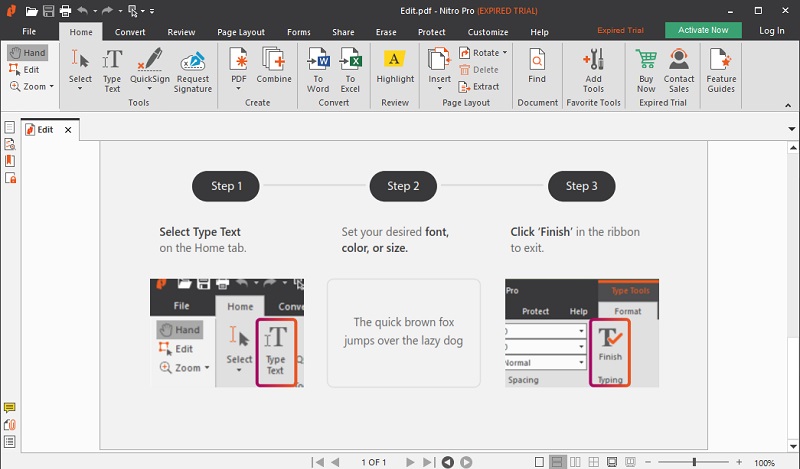Image resolution: width=800 pixels, height=469 pixels.
Task: Open the Feature Guides
Action: pyautogui.click(x=721, y=68)
